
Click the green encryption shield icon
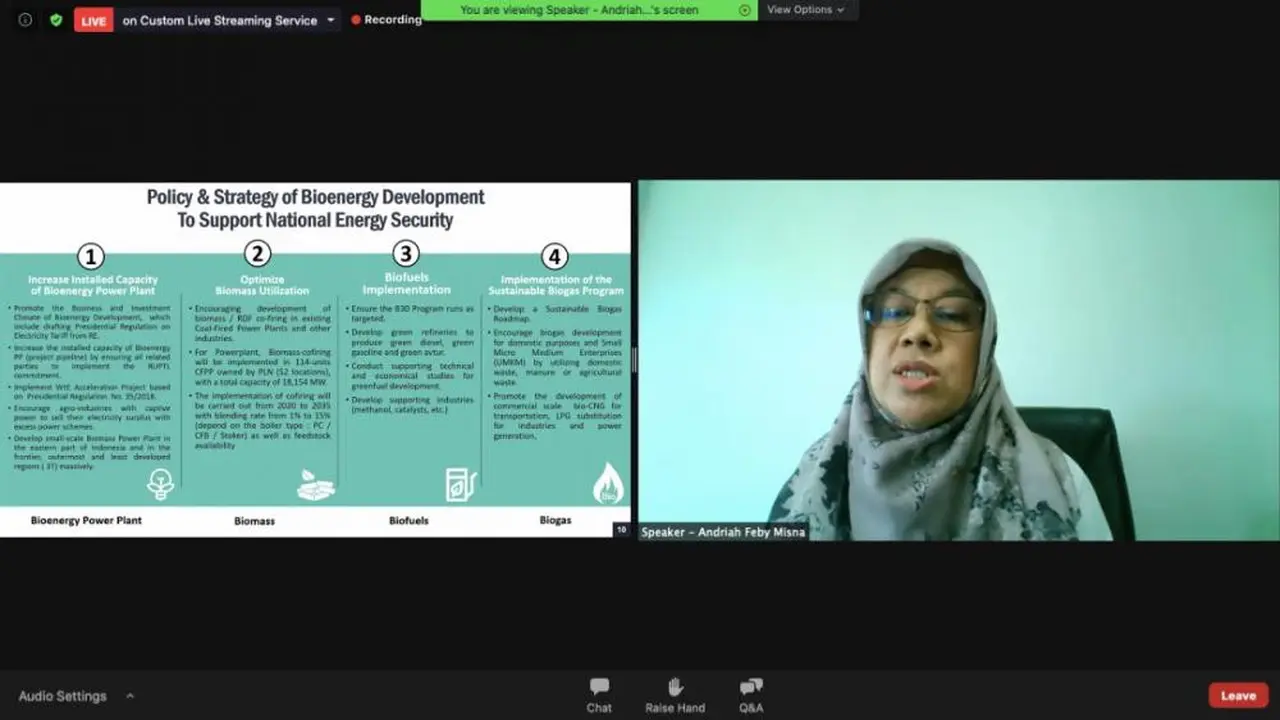tap(56, 20)
